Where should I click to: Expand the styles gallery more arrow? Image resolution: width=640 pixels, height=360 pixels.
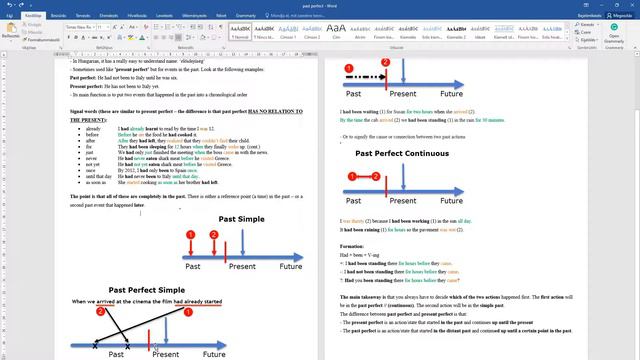pyautogui.click(x=567, y=38)
